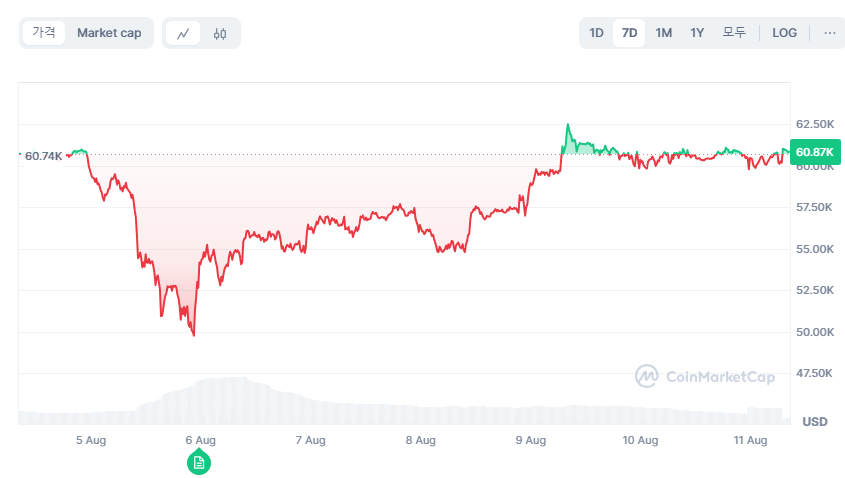The height and width of the screenshot is (478, 845).
Task: Open the more options ellipsis menu
Action: (x=829, y=33)
